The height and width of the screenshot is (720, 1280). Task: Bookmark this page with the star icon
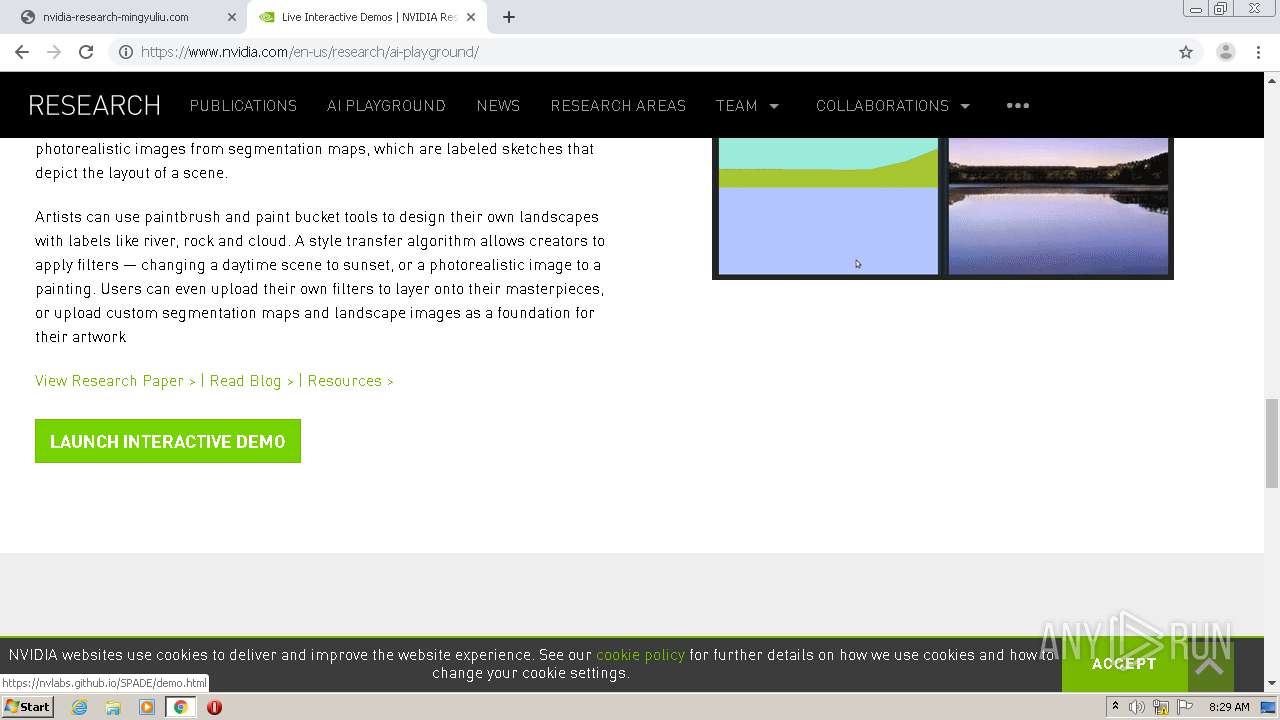point(1186,52)
